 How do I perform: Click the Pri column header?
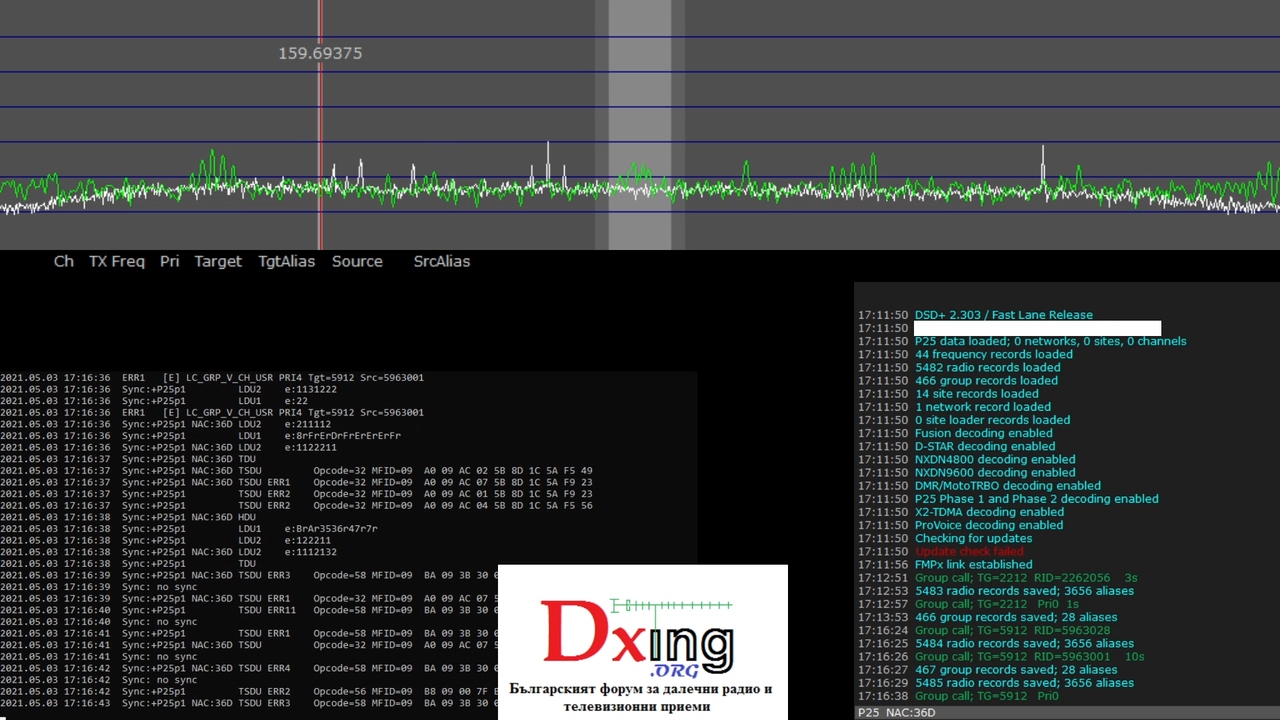coord(170,261)
